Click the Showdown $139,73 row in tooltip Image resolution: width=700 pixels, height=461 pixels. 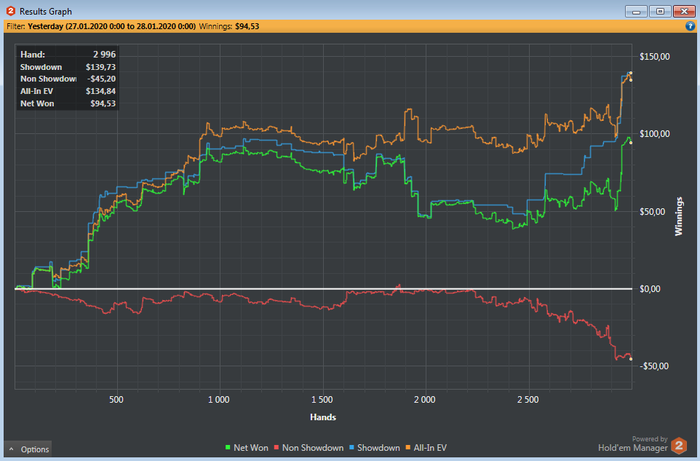(x=68, y=67)
